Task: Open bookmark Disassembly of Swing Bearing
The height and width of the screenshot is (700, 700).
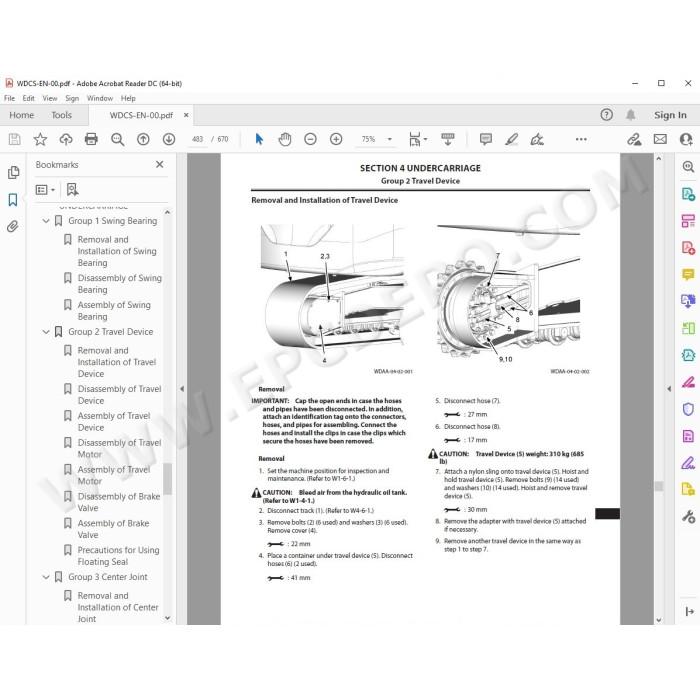Action: [x=119, y=284]
